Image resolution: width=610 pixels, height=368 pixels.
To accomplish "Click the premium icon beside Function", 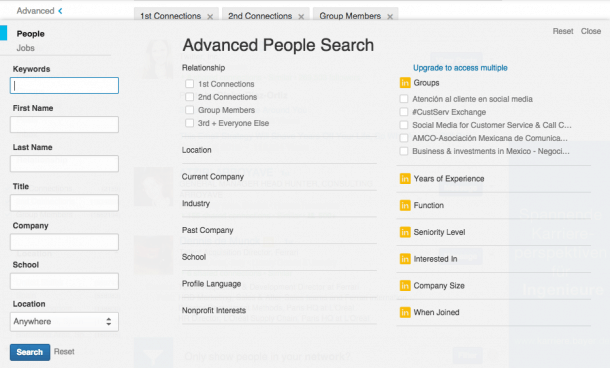I will click(x=405, y=205).
